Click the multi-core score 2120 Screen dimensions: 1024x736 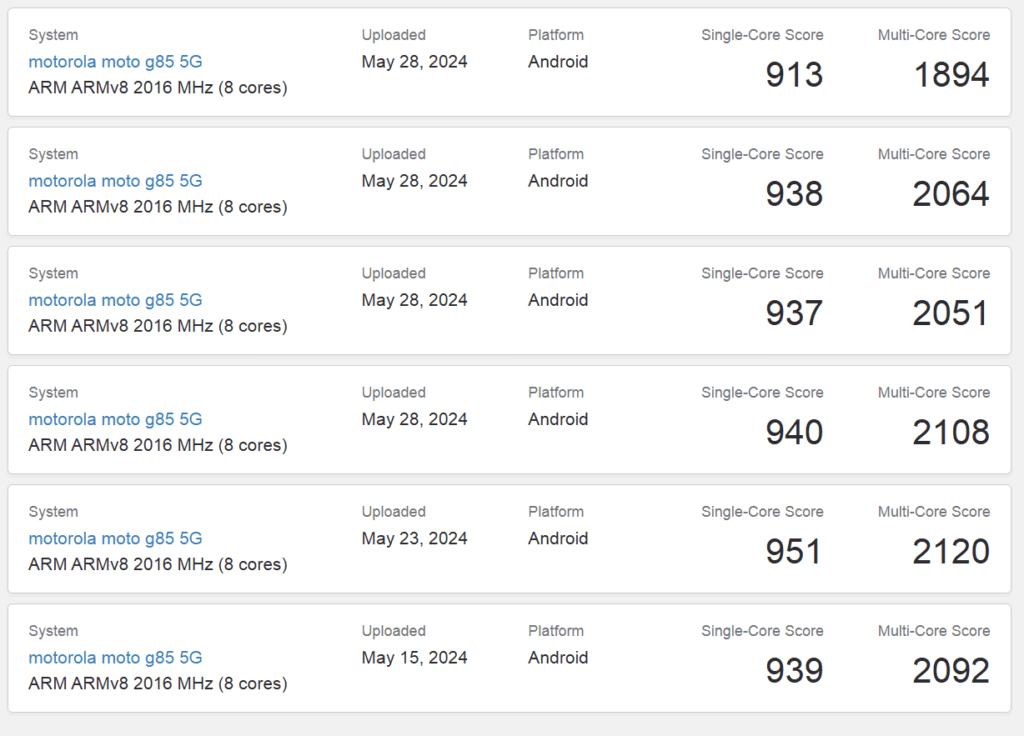(952, 551)
